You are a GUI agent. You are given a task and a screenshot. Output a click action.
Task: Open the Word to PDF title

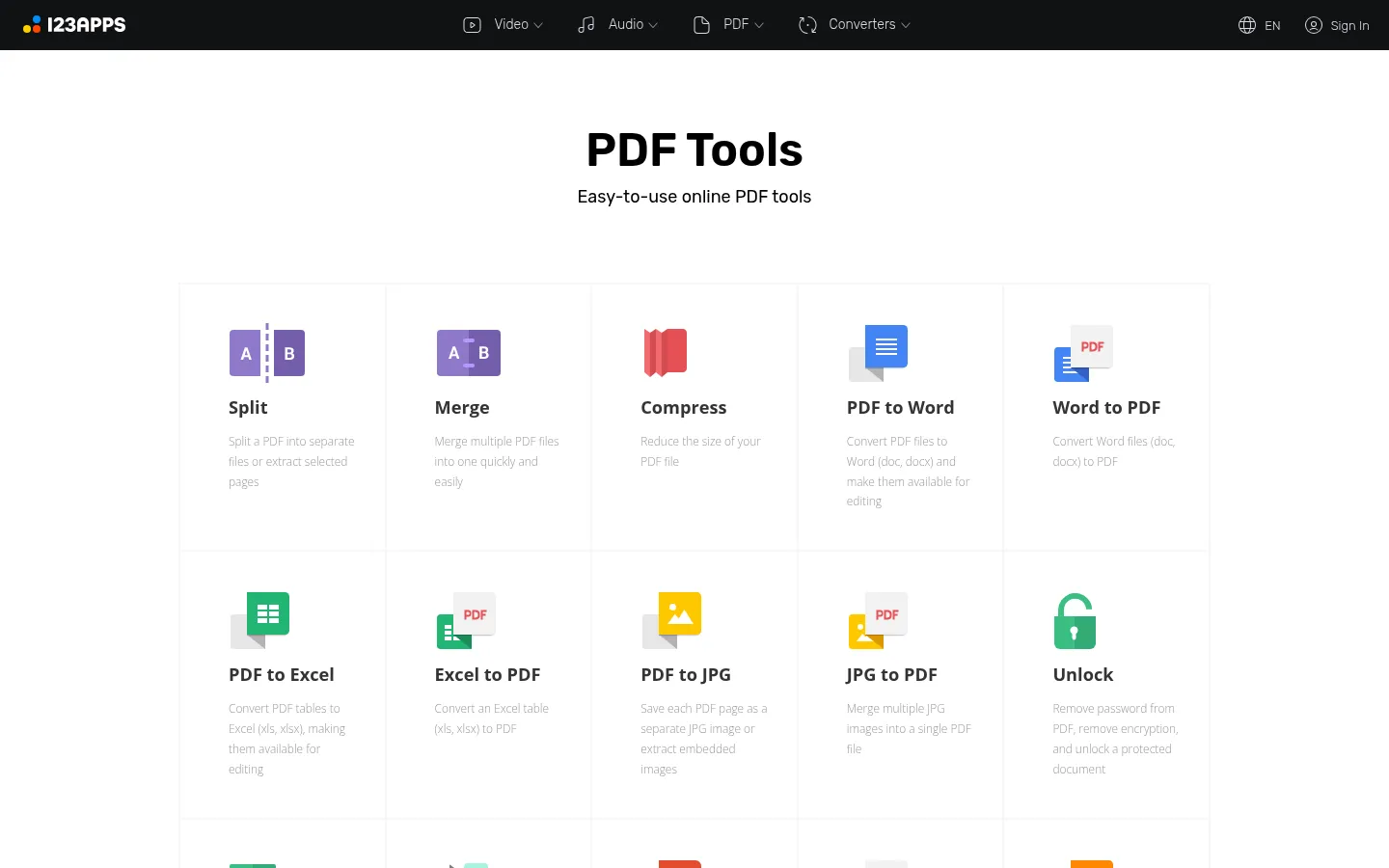(1106, 408)
